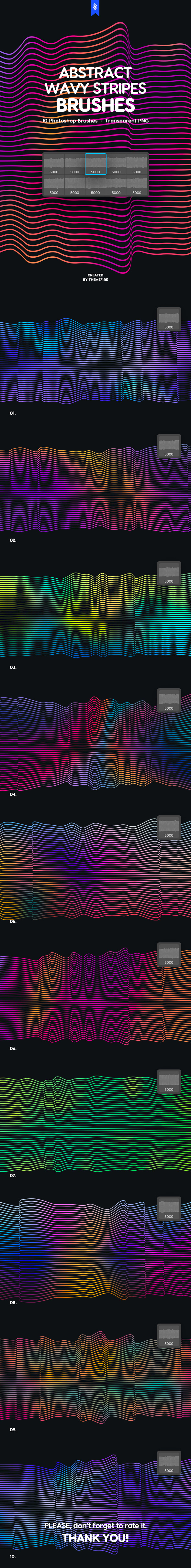Click the '09.' sample number label
The height and width of the screenshot is (1568, 191).
(13, 1430)
